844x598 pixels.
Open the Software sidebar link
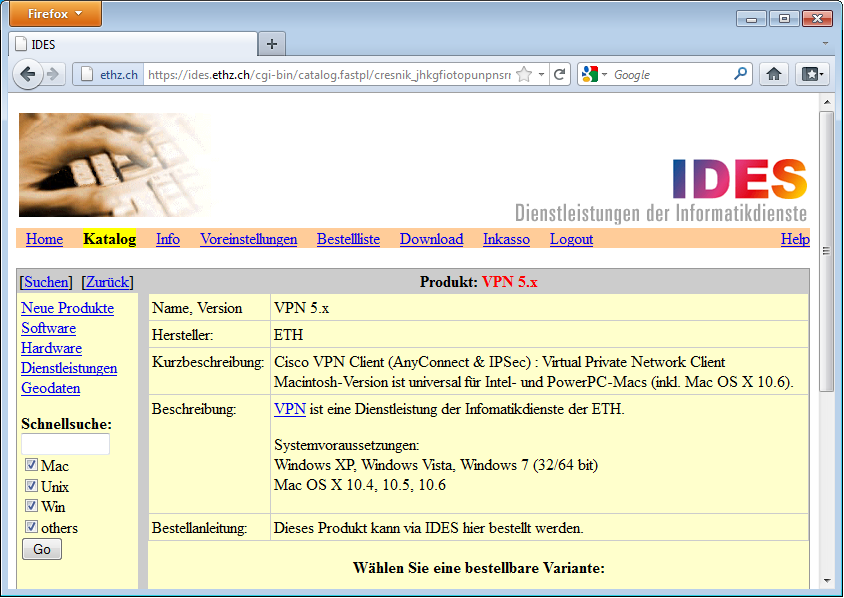click(48, 328)
